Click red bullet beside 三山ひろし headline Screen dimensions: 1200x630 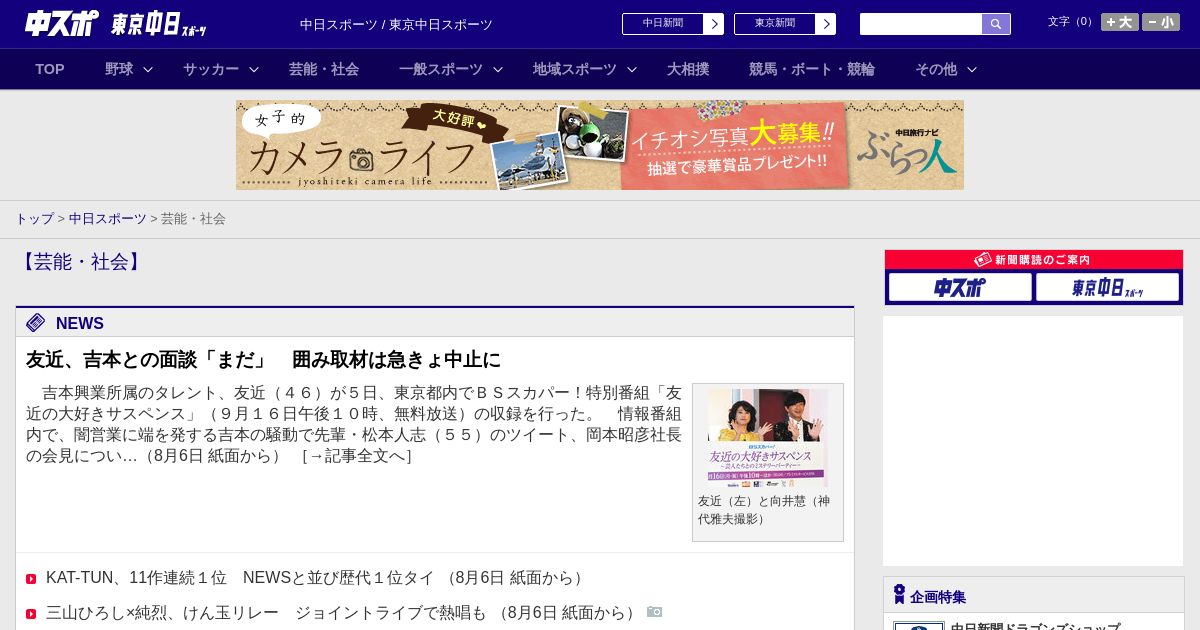tap(31, 614)
